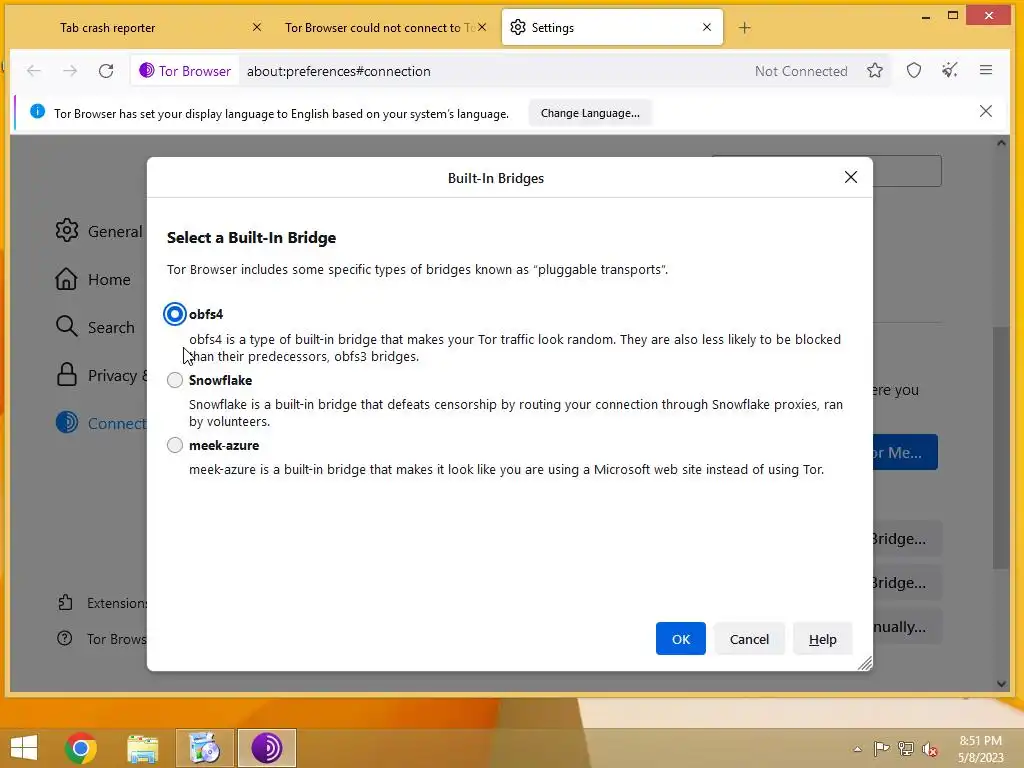
Task: Switch to Tor Browser could not connect tab
Action: (x=379, y=27)
